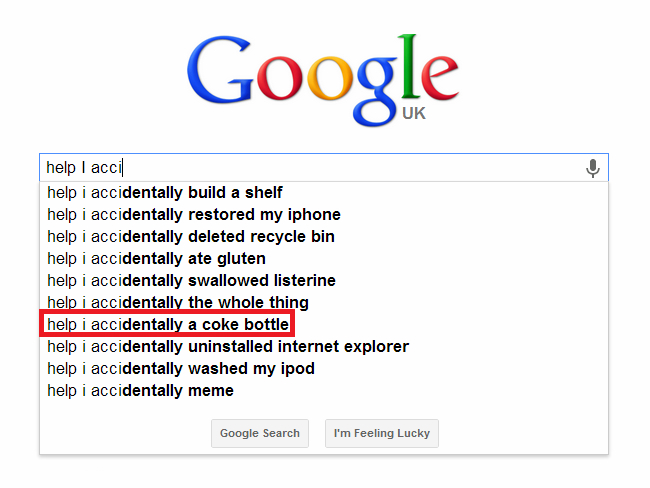The width and height of the screenshot is (650, 488).
Task: Click the blue capital G in the logo
Action: pyautogui.click(x=221, y=77)
